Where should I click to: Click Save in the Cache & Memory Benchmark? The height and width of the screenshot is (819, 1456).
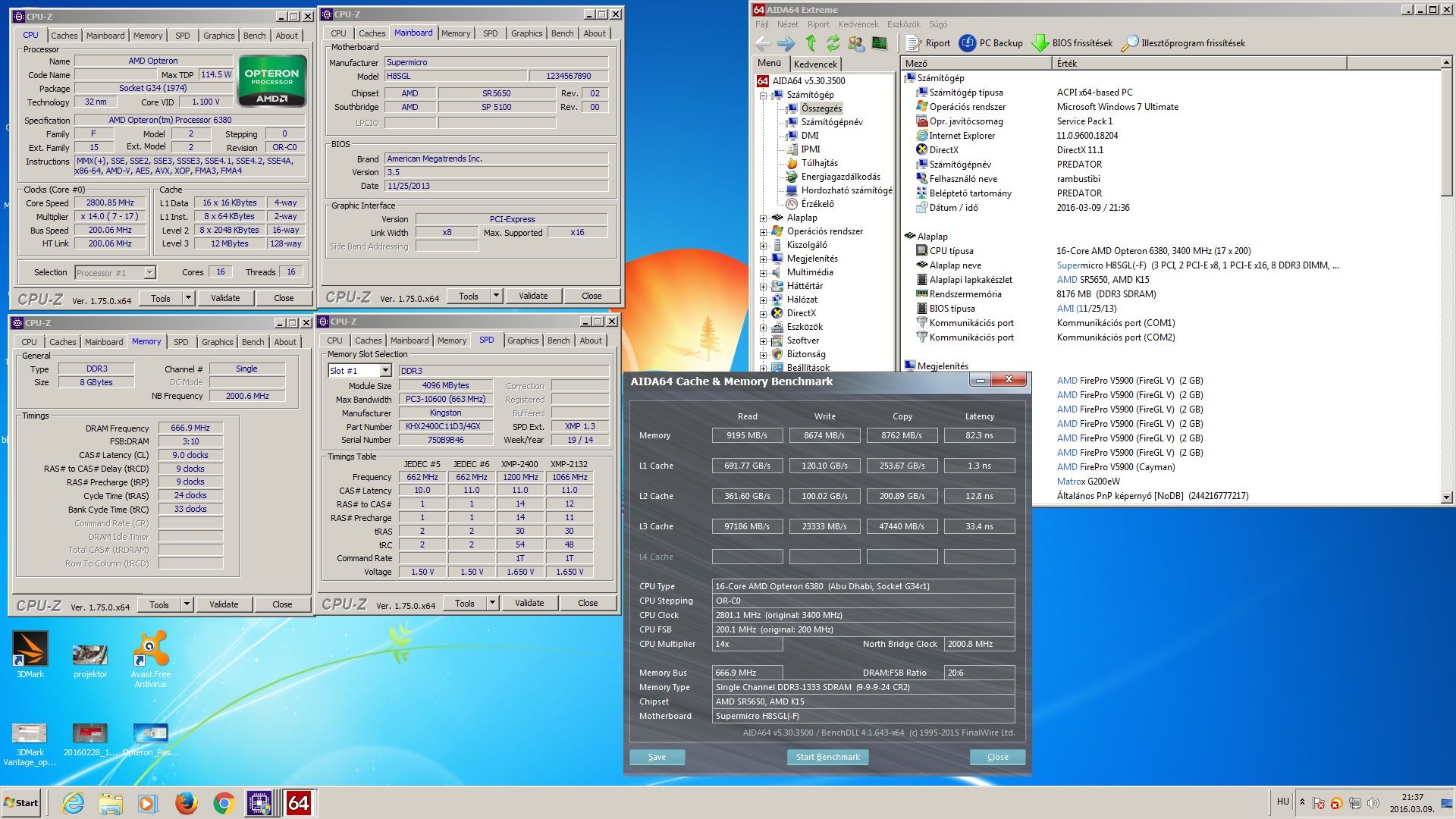coord(657,757)
